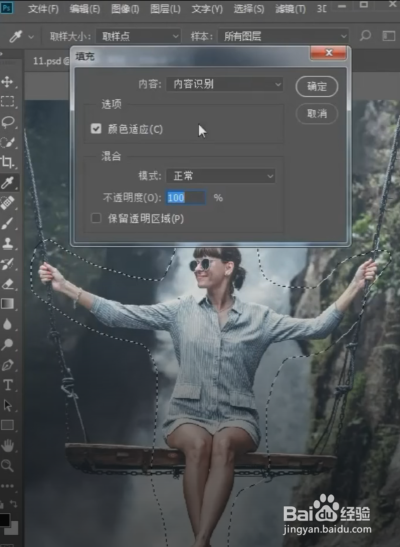
Task: Select the Dodge tool
Action: tap(7, 344)
